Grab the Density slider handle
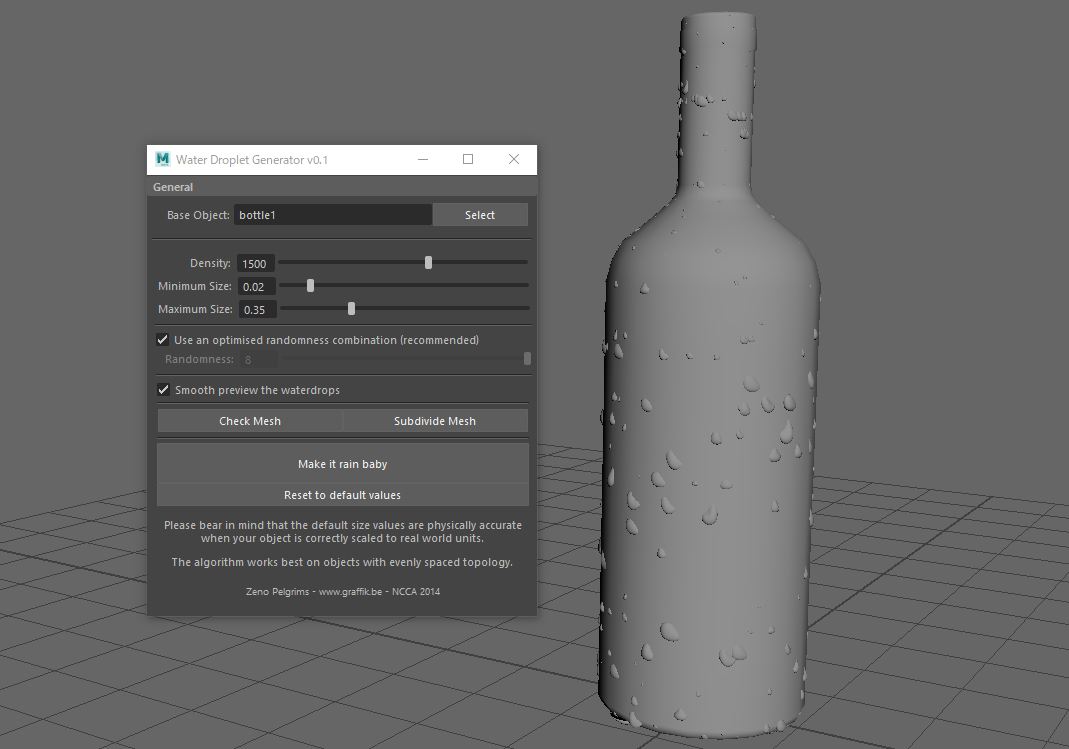 428,262
